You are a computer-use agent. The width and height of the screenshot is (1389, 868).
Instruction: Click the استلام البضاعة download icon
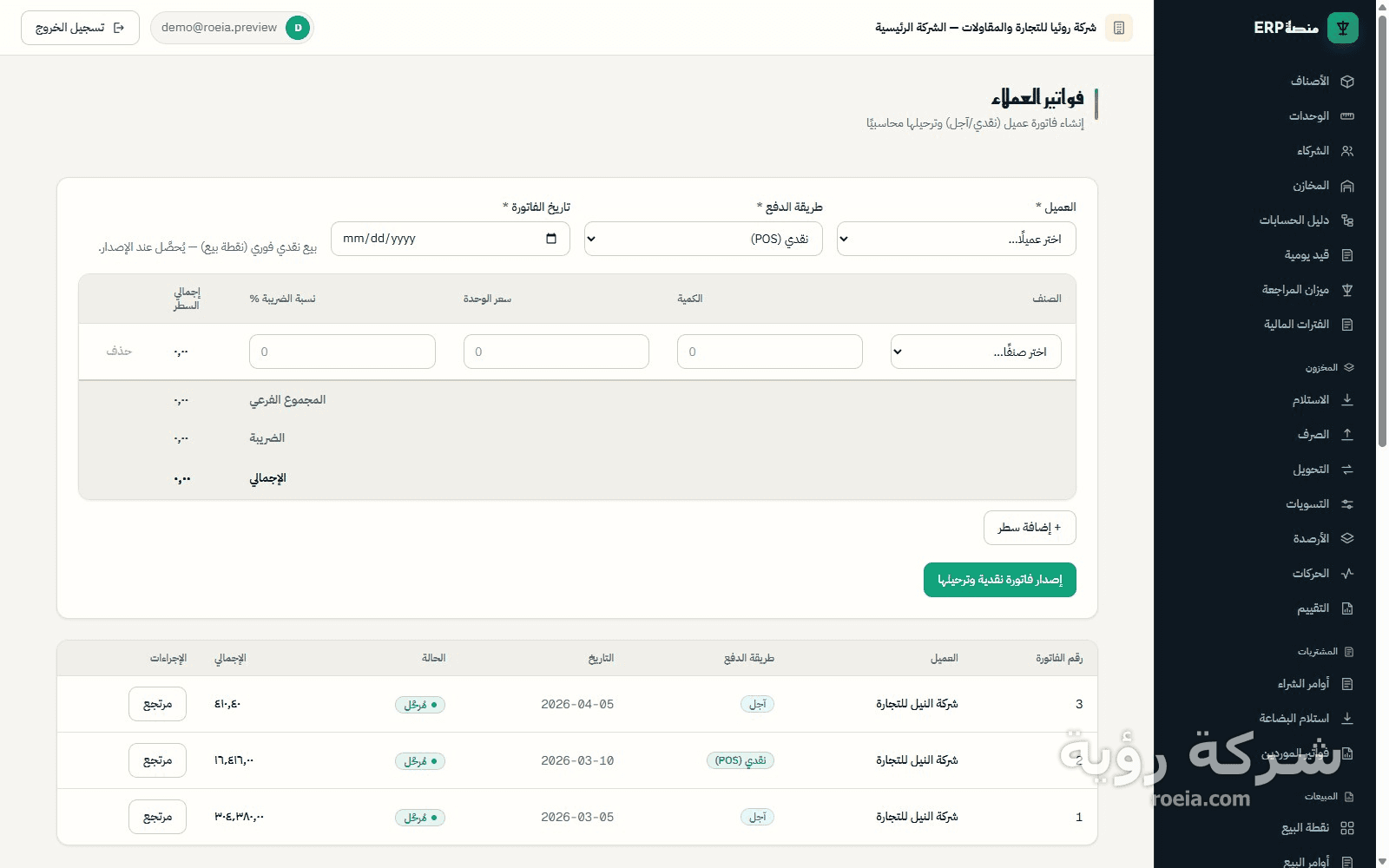tap(1347, 719)
